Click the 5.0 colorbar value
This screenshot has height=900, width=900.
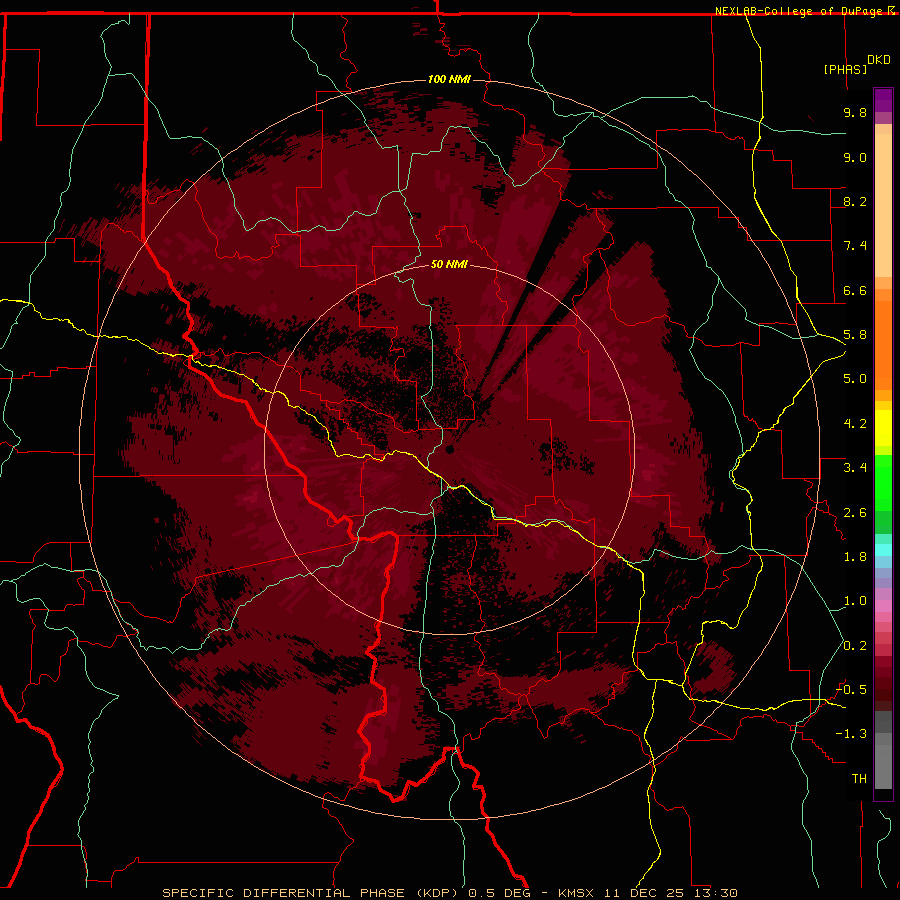click(855, 379)
